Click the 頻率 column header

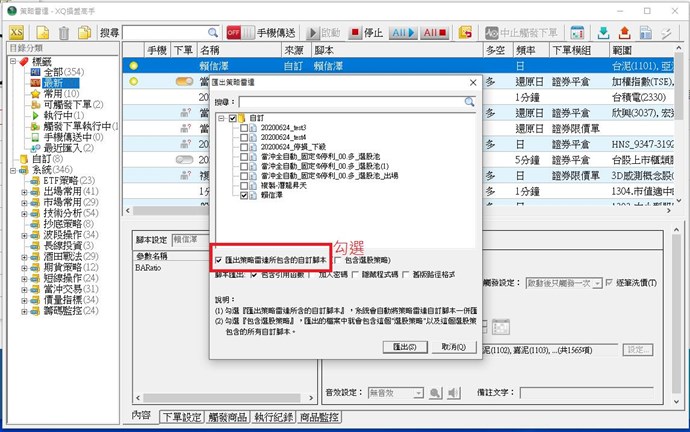pyautogui.click(x=532, y=50)
